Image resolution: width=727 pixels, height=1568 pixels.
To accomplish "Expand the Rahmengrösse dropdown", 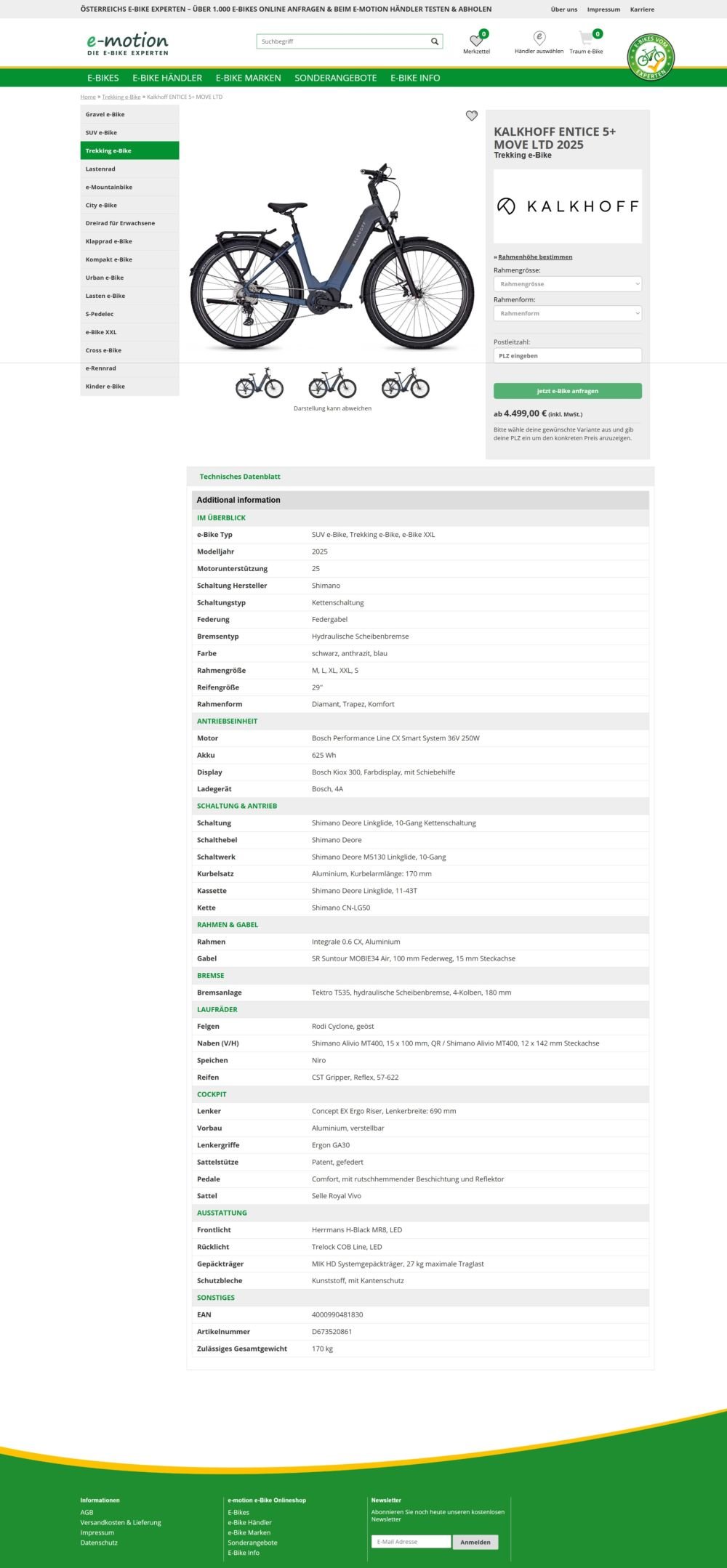I will 568,284.
